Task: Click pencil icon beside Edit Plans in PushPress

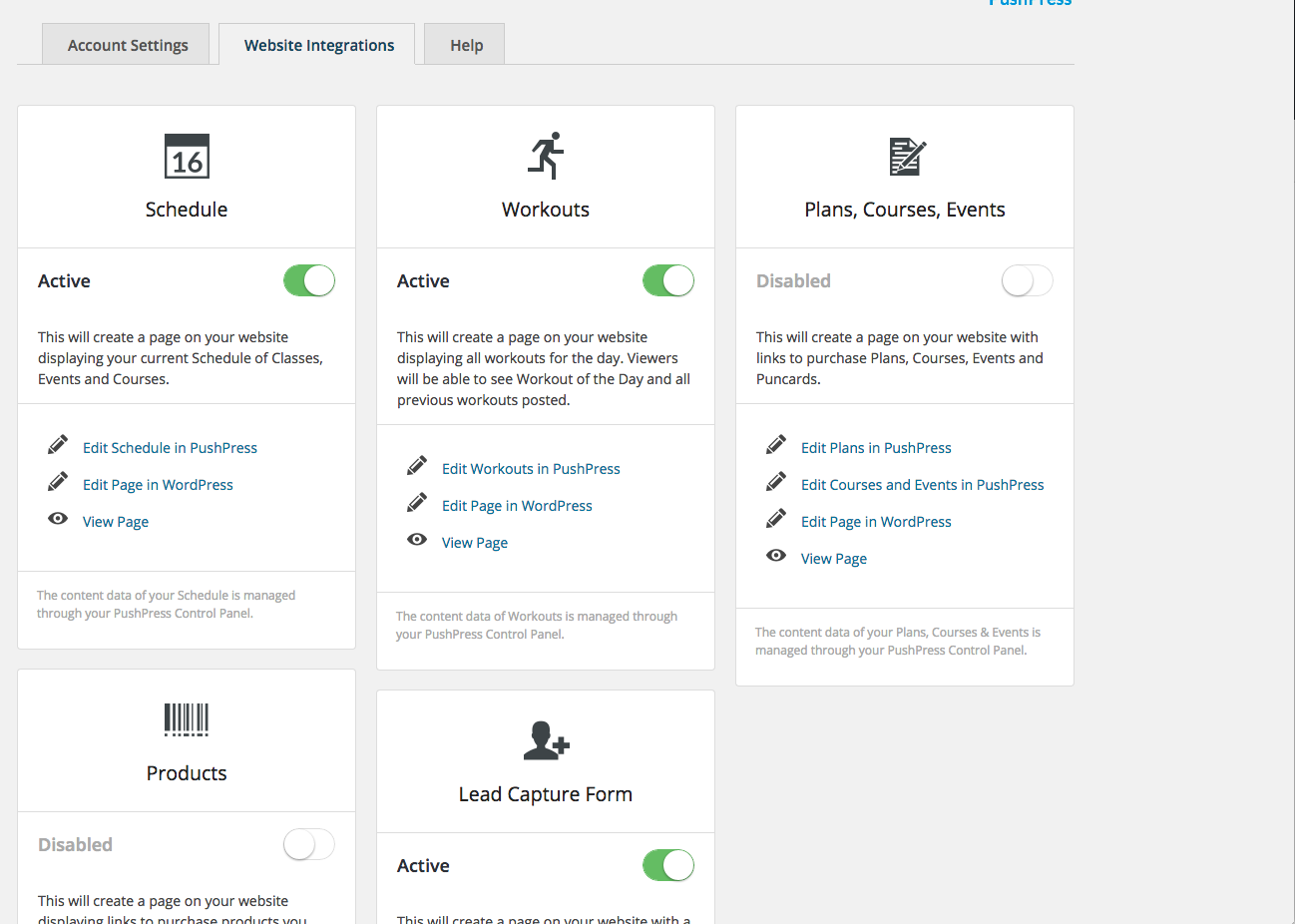Action: [x=776, y=444]
